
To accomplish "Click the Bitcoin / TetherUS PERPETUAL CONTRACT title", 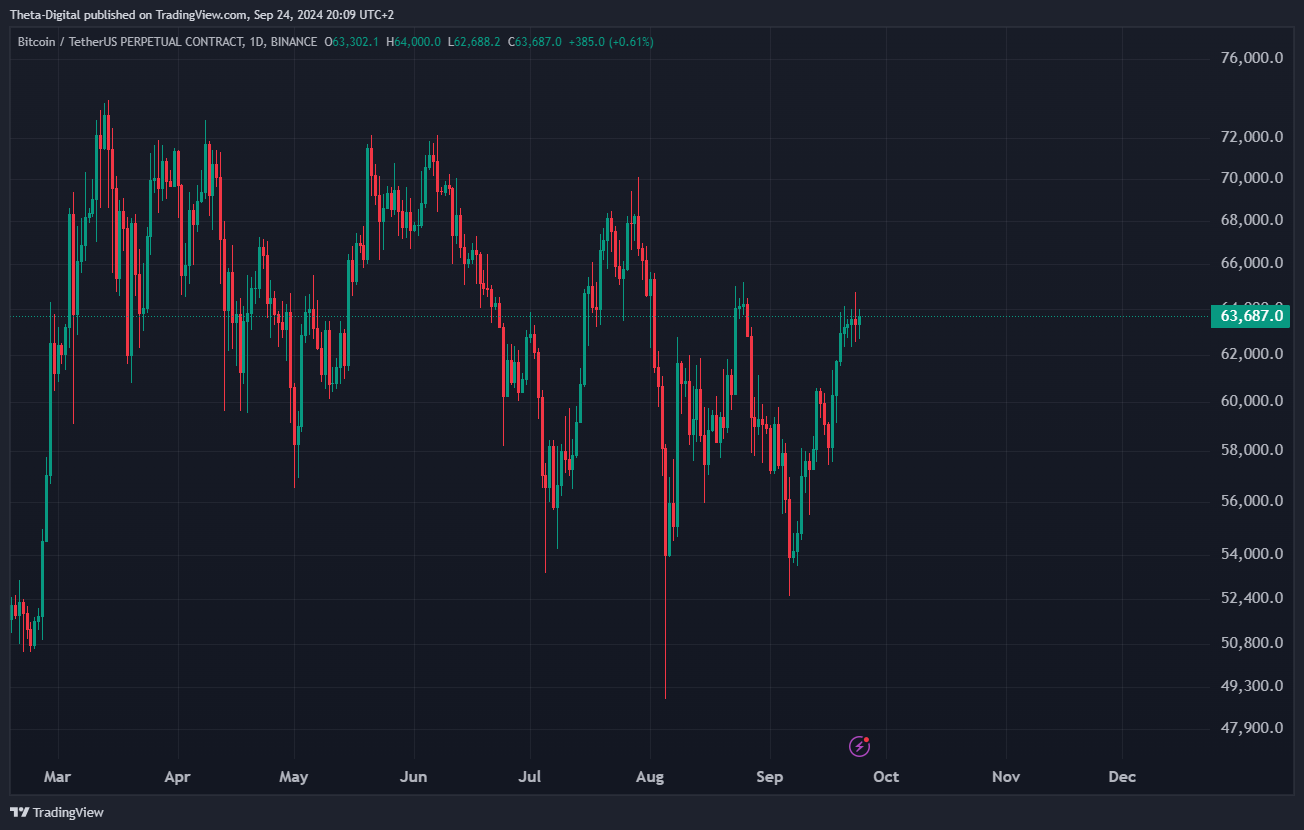I will tap(130, 42).
